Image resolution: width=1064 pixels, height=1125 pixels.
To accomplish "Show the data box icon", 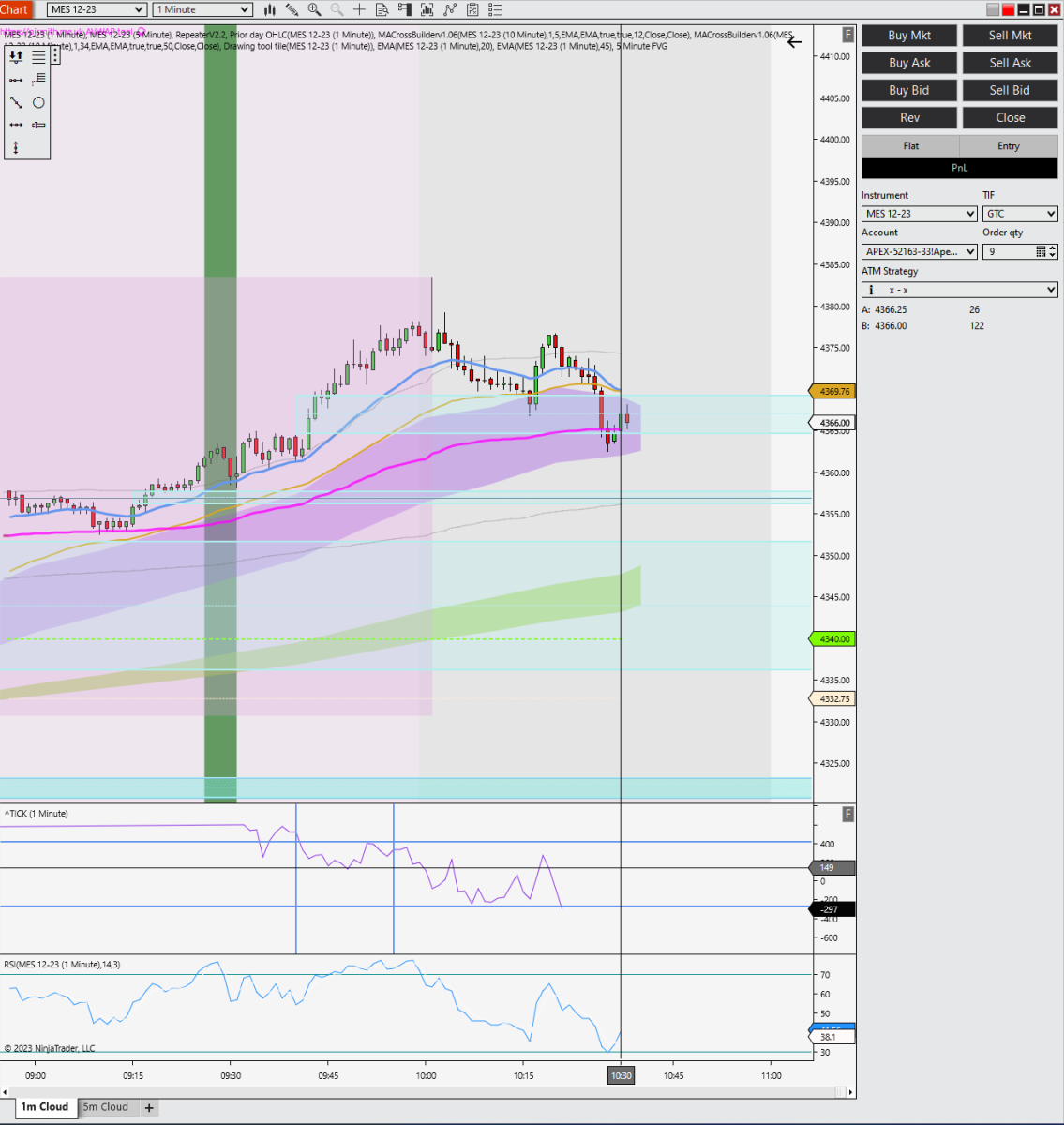I will [x=382, y=9].
